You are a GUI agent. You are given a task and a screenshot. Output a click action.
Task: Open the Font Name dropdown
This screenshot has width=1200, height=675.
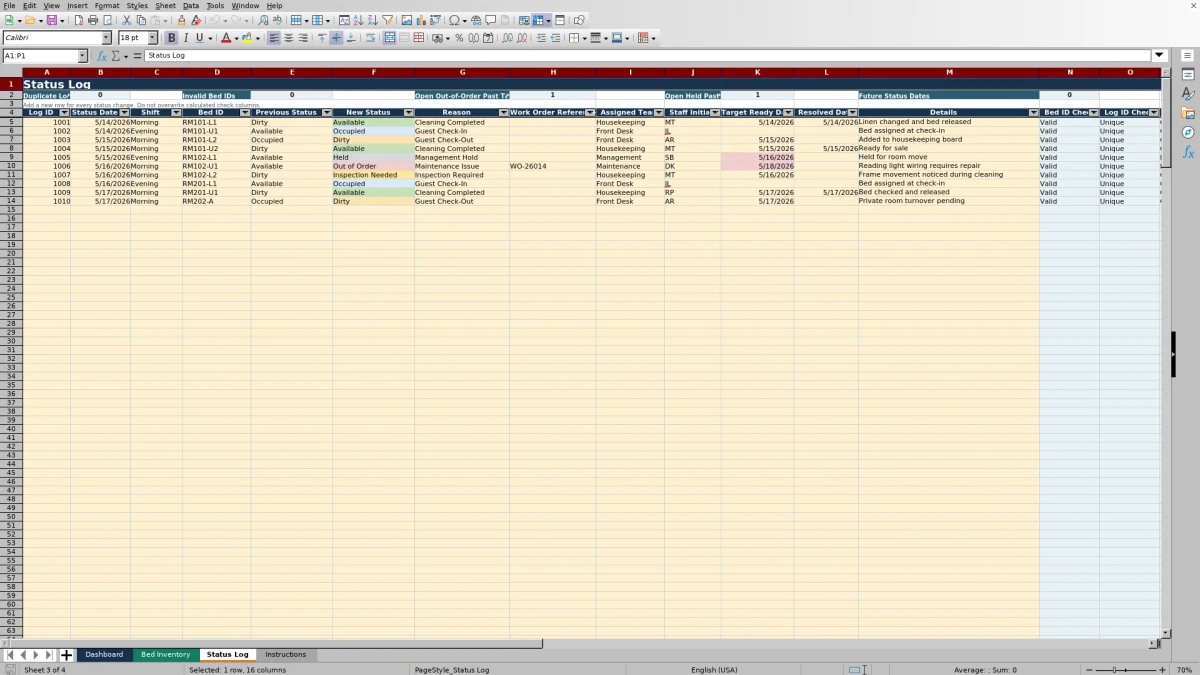[107, 38]
